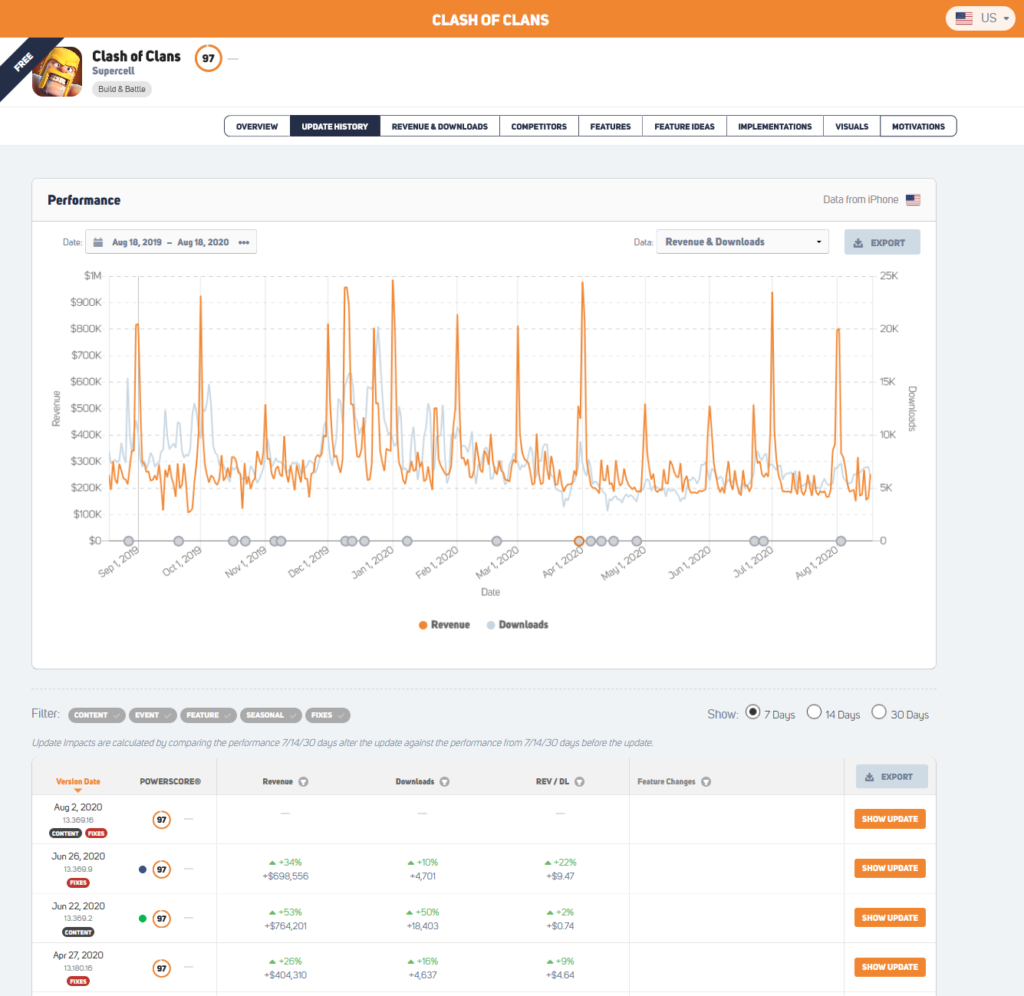Image resolution: width=1024 pixels, height=996 pixels.
Task: Open the Motivations tab
Action: tap(918, 127)
